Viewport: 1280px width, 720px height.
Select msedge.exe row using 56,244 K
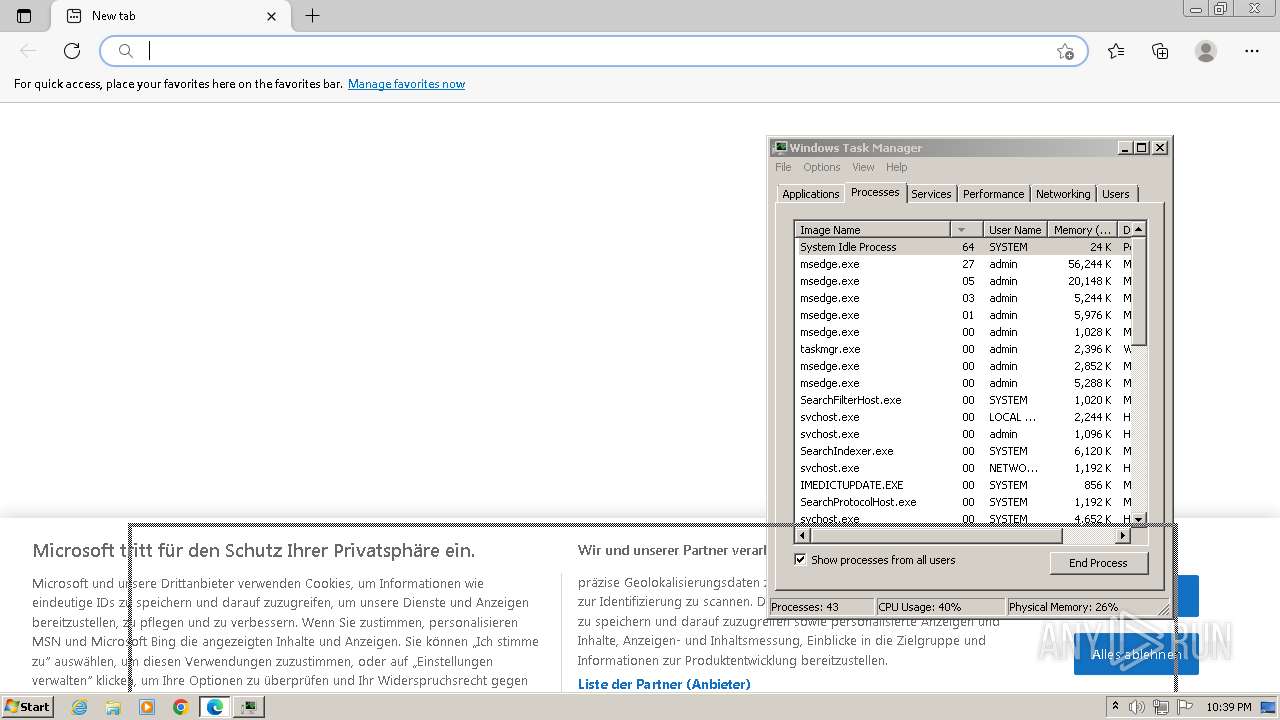(x=964, y=264)
